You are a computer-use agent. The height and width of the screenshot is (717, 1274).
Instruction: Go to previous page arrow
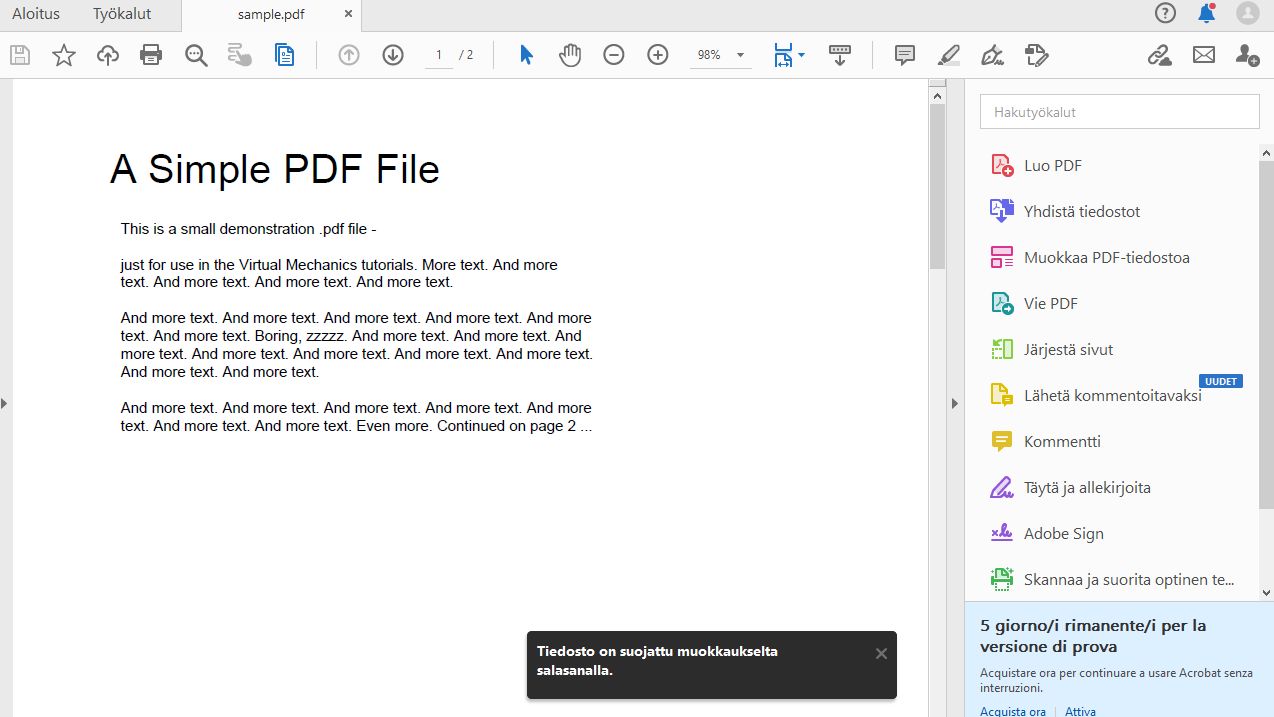click(349, 55)
